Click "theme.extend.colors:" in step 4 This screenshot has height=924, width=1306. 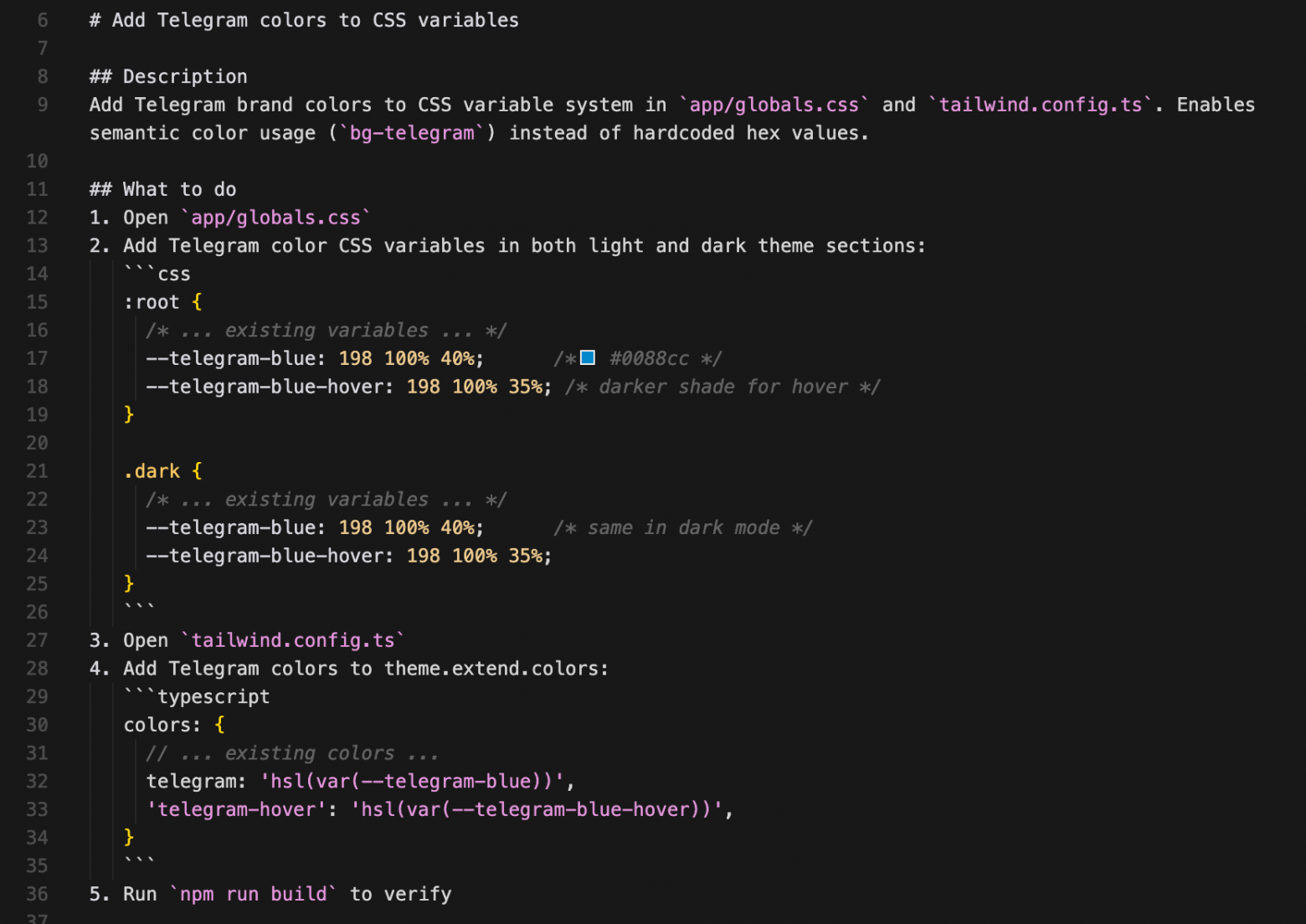496,669
